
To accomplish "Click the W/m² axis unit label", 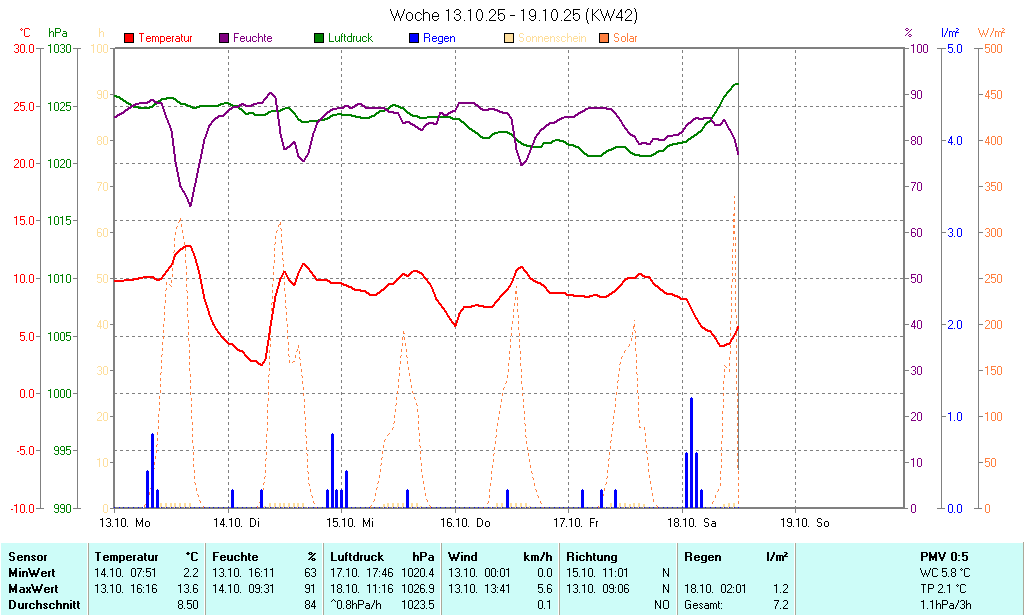I will [x=991, y=33].
